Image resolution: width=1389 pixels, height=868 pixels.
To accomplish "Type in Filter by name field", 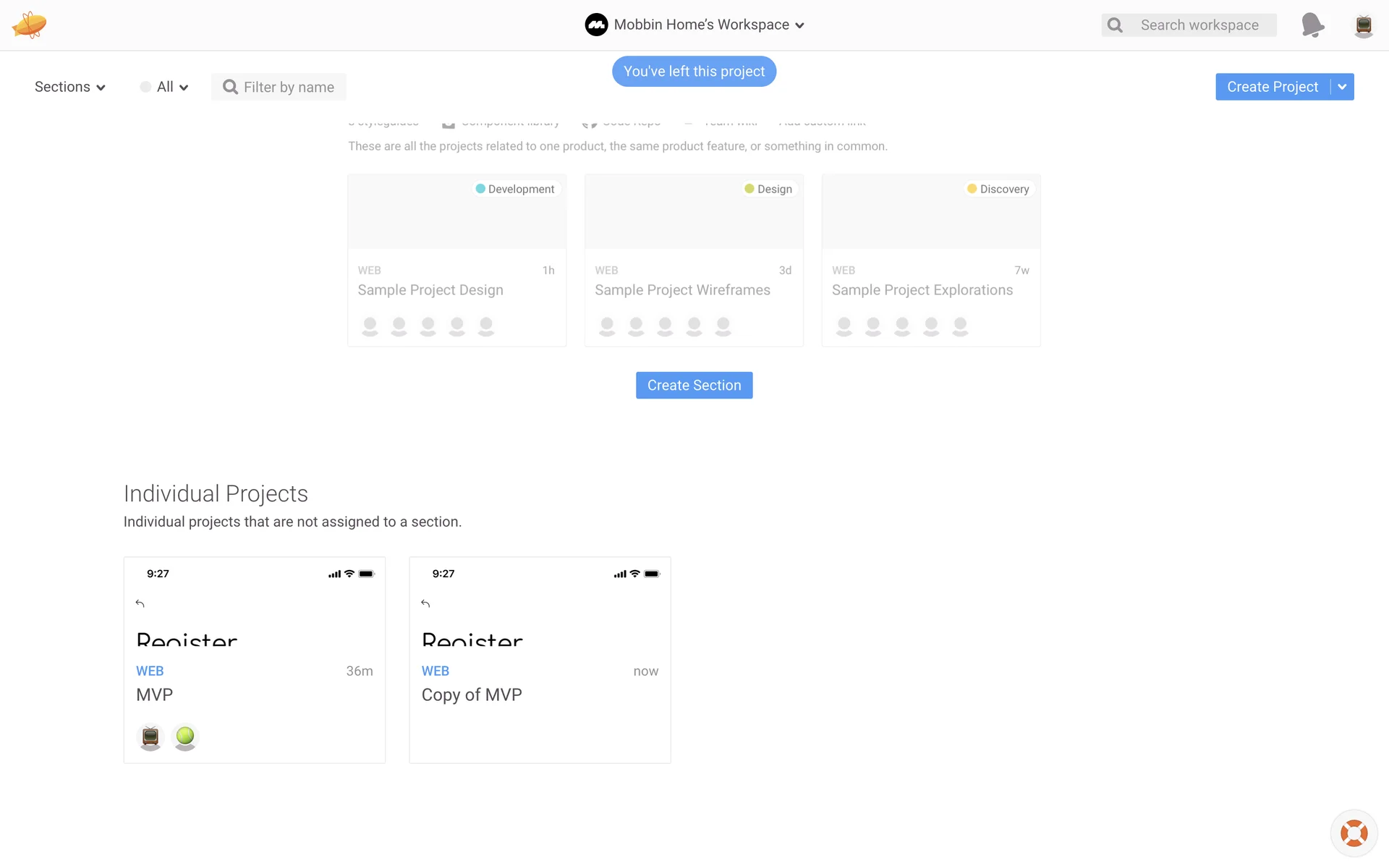I will coord(289,87).
